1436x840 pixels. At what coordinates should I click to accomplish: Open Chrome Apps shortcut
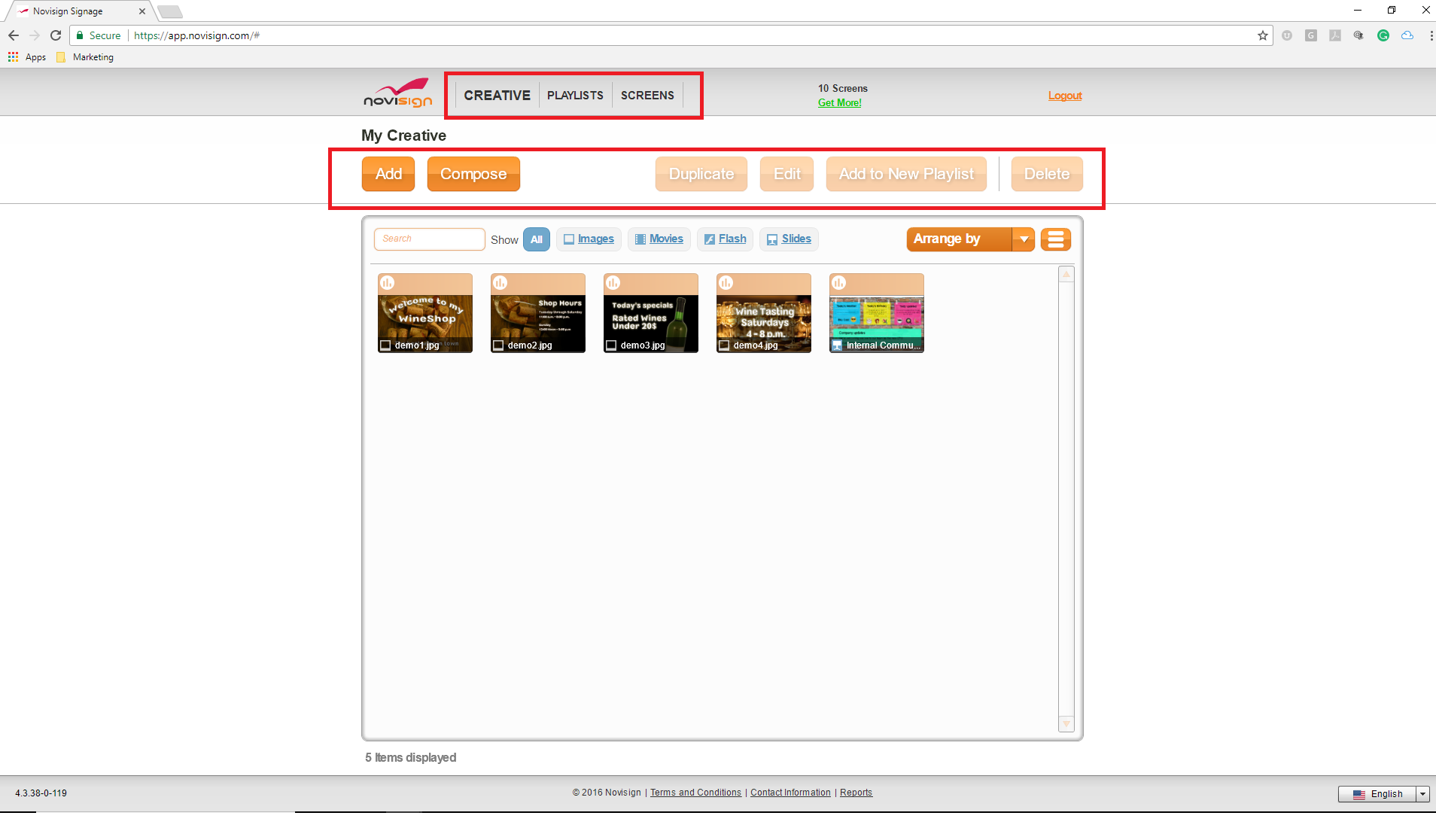[x=27, y=57]
